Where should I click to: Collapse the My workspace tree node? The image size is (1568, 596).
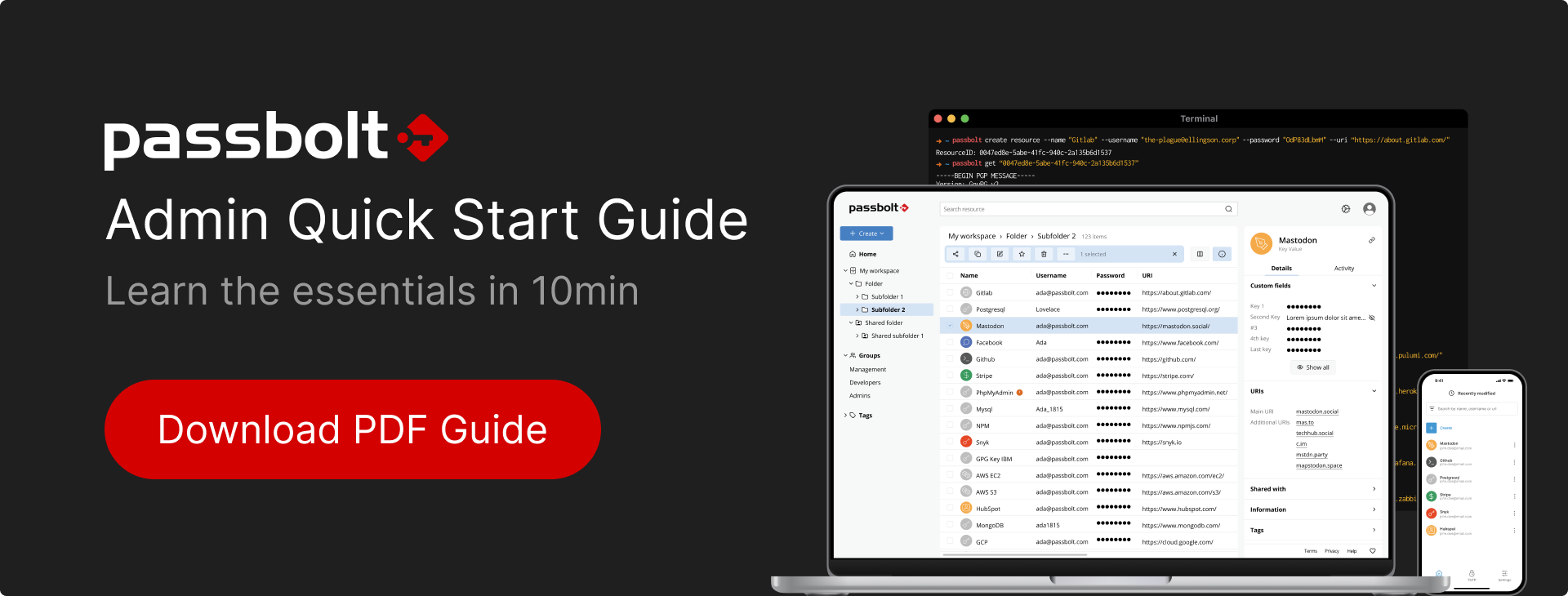(x=845, y=270)
